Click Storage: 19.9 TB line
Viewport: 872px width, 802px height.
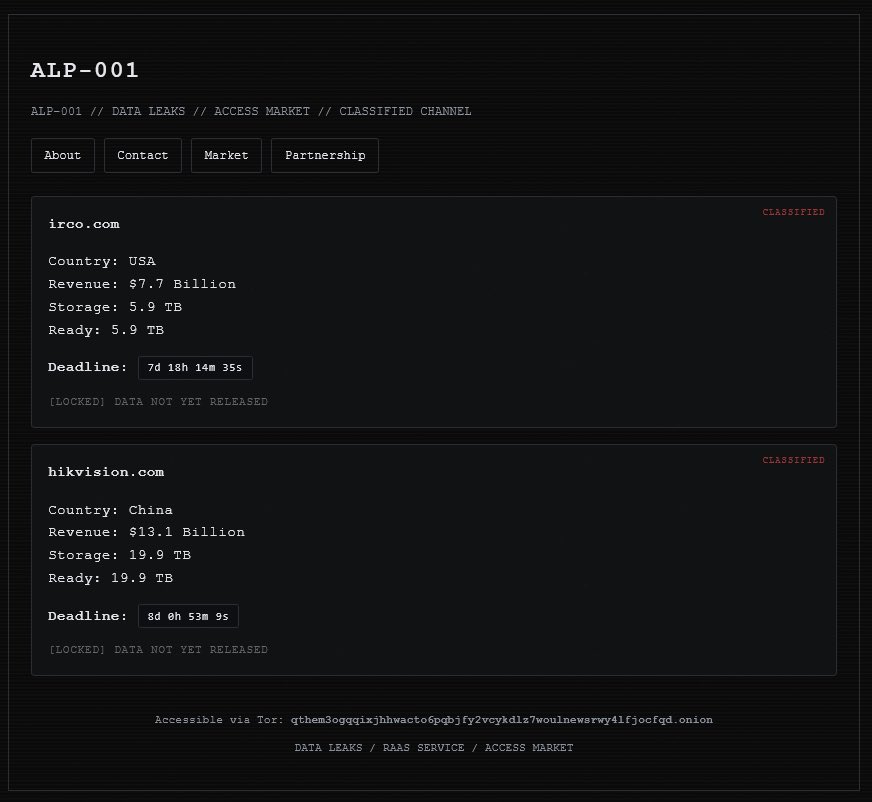(120, 555)
